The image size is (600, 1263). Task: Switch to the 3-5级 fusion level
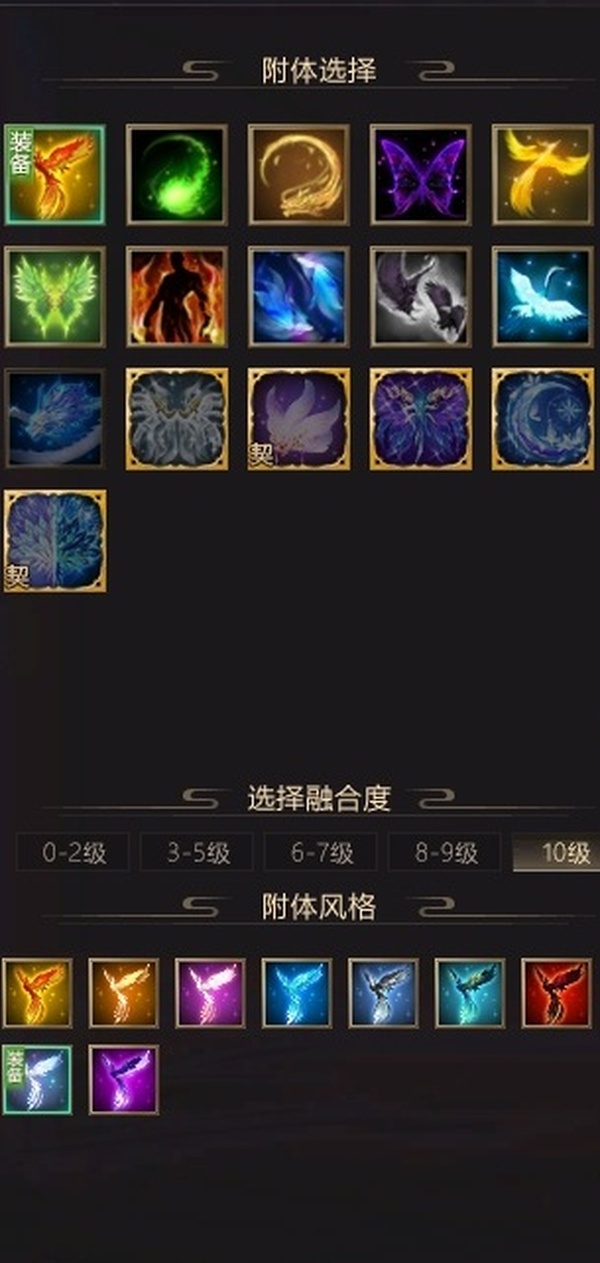pos(197,853)
